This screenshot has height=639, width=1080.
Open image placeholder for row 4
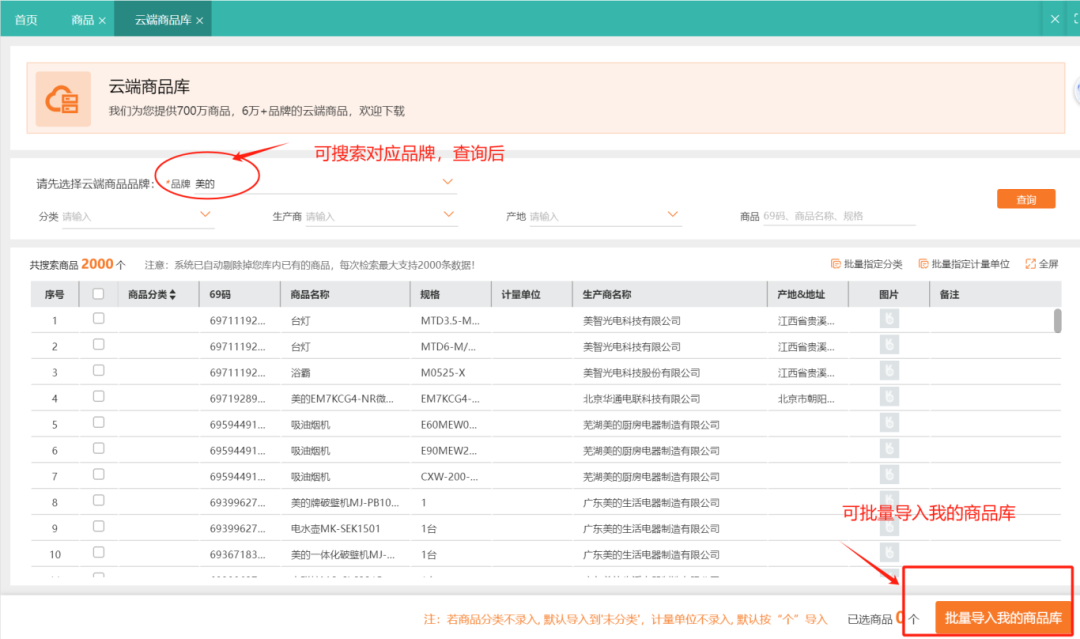click(x=889, y=397)
